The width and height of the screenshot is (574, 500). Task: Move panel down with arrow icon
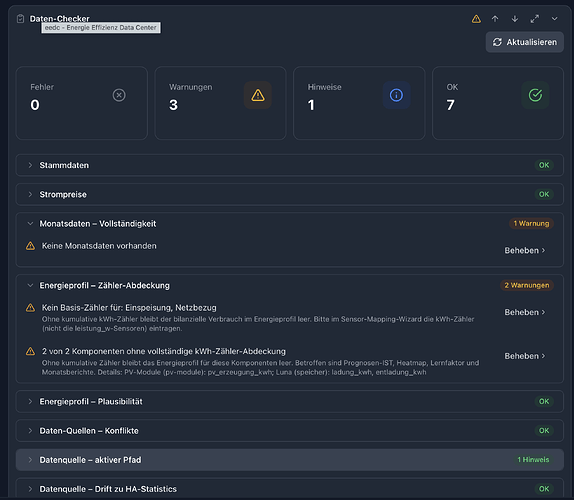coord(515,19)
